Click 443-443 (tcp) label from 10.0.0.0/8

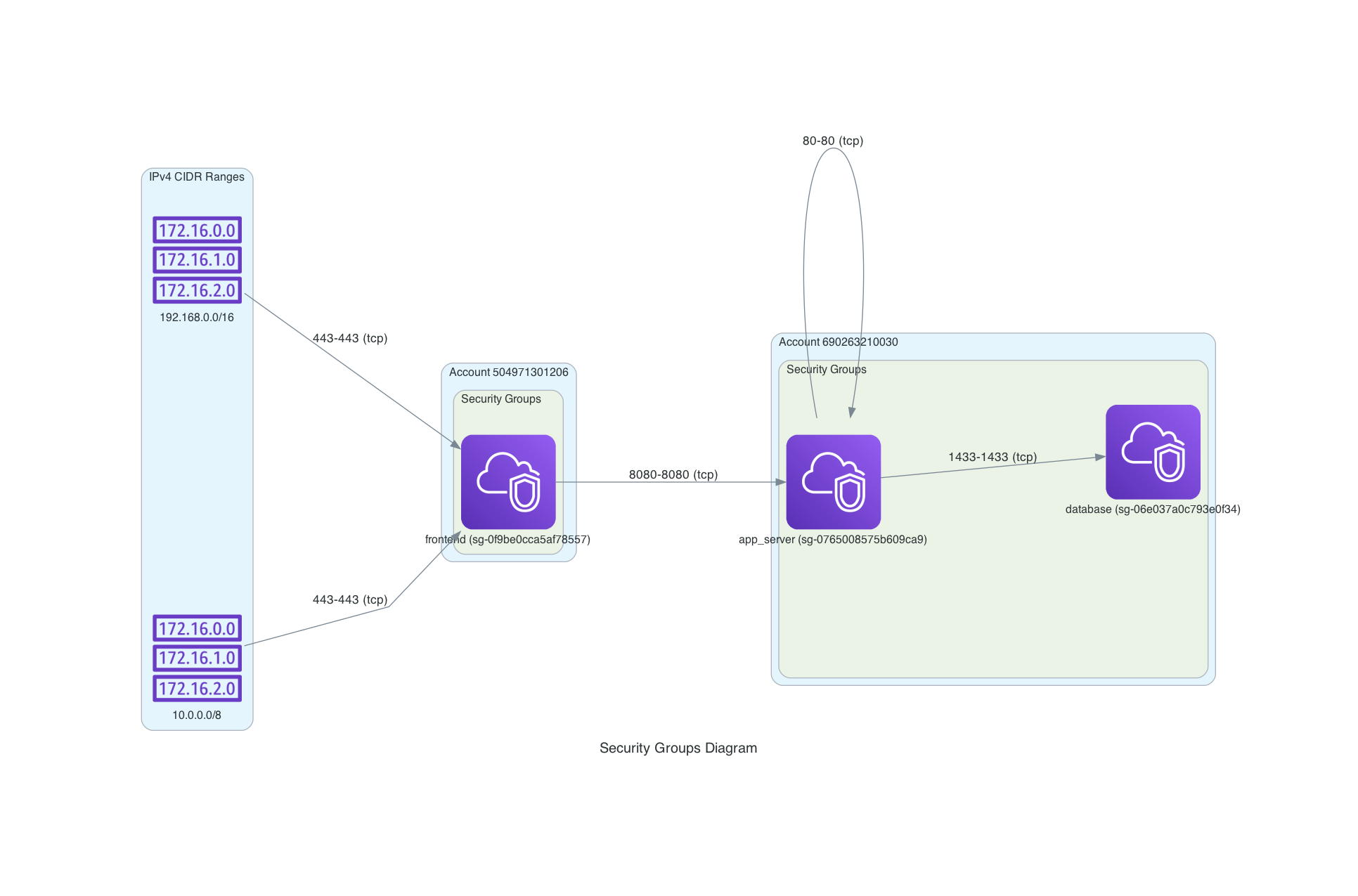350,600
